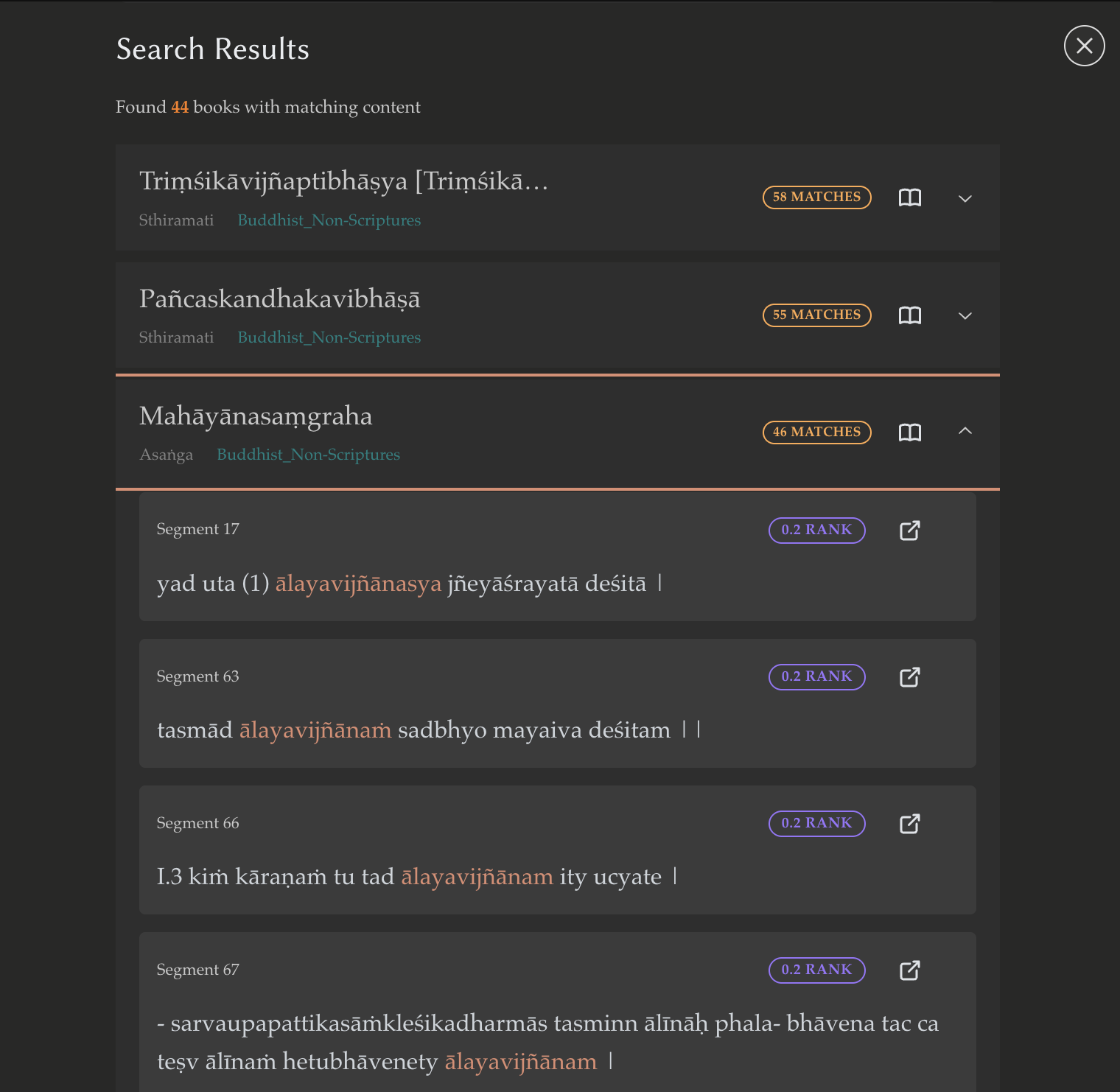
Task: Open book icon for Pañcaskandhakavibhāṣā
Action: coord(910,315)
